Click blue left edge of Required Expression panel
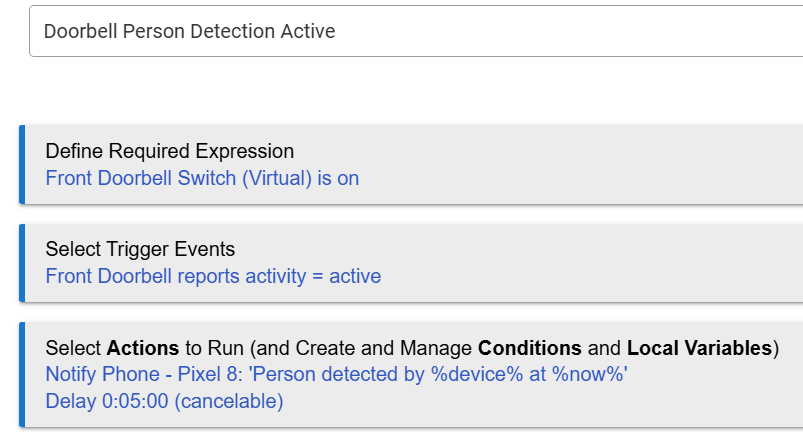Image resolution: width=803 pixels, height=432 pixels. [21, 164]
